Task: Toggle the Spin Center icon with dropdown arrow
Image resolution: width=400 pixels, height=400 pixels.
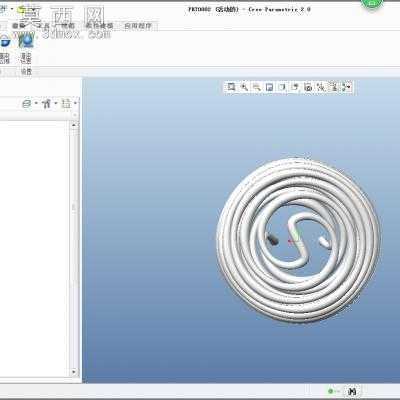Action: click(x=346, y=87)
